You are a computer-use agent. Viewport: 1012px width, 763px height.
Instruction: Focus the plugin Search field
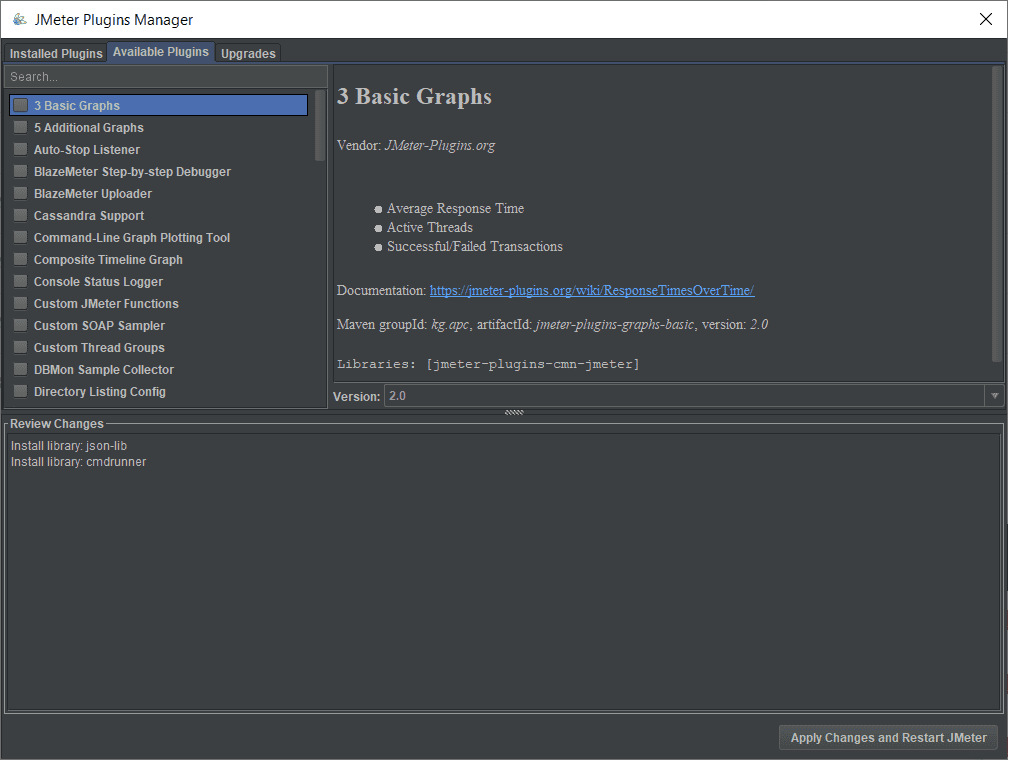click(166, 76)
